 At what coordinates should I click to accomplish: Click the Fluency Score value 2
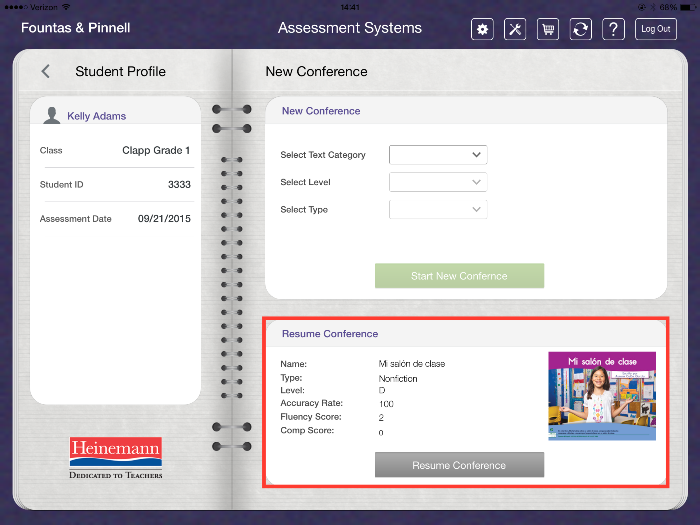381,418
